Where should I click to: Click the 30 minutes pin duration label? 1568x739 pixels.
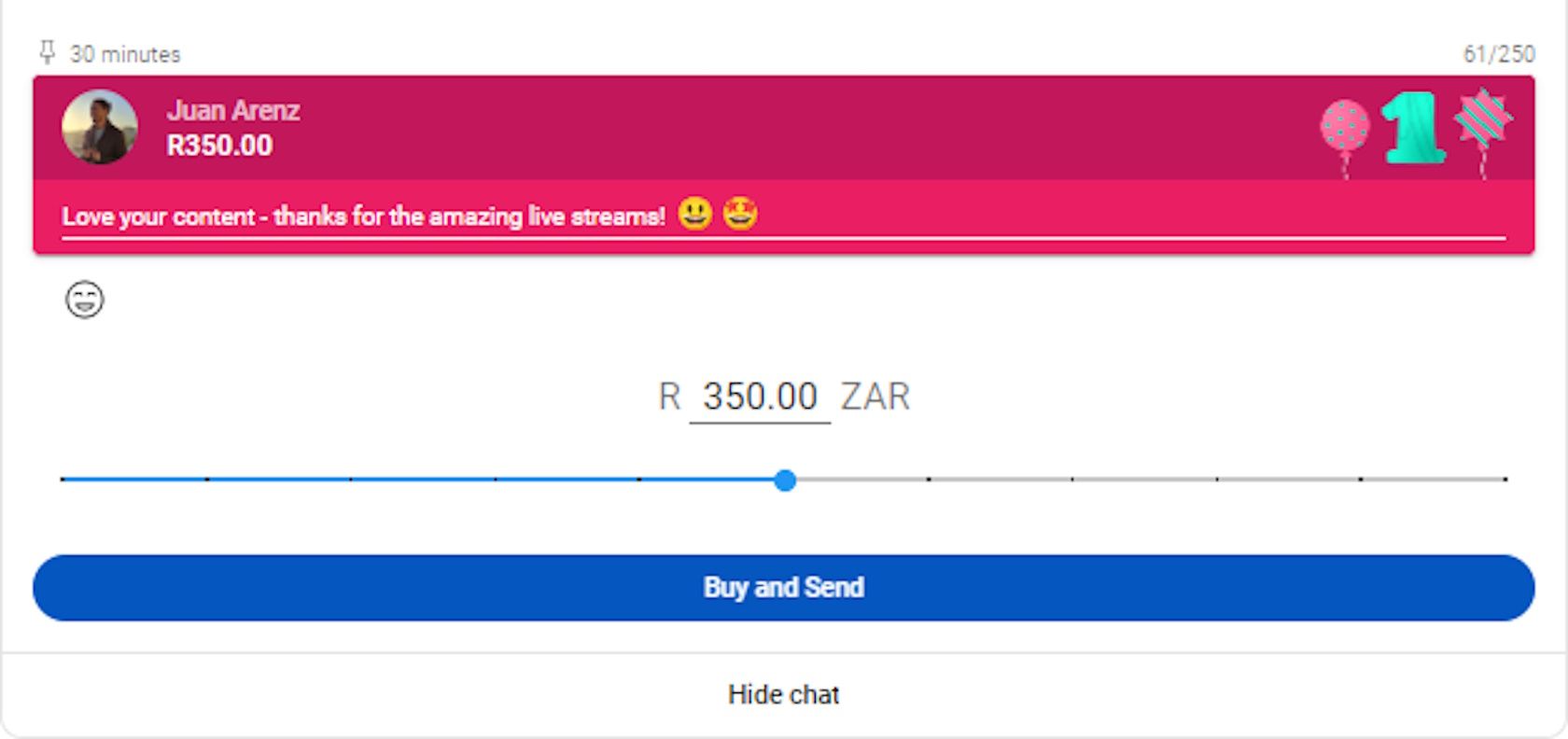pos(125,54)
